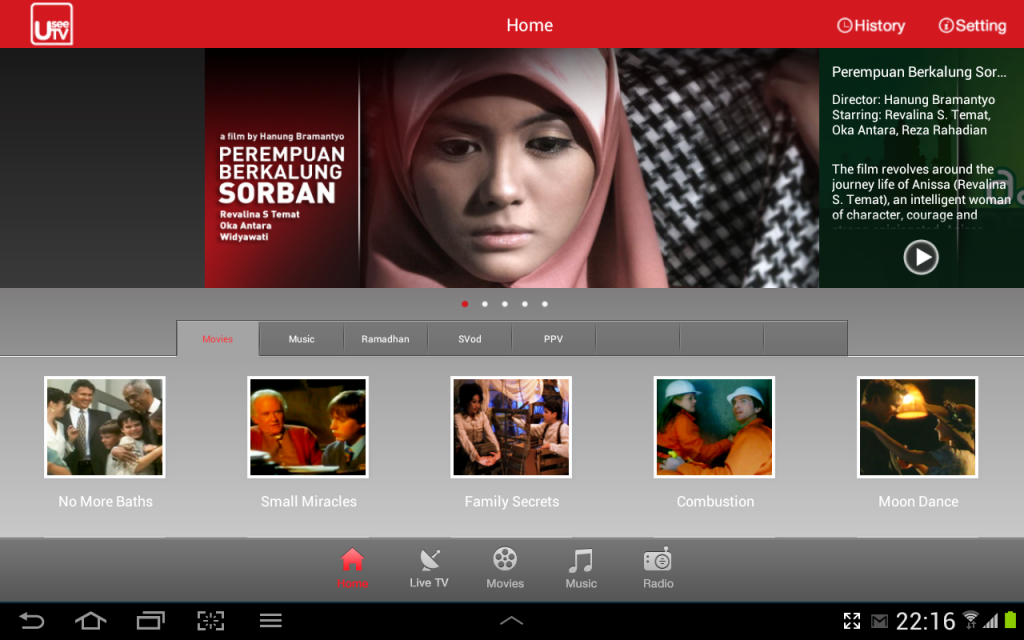Tap the Android back button
Viewport: 1024px width, 640px height.
point(31,620)
